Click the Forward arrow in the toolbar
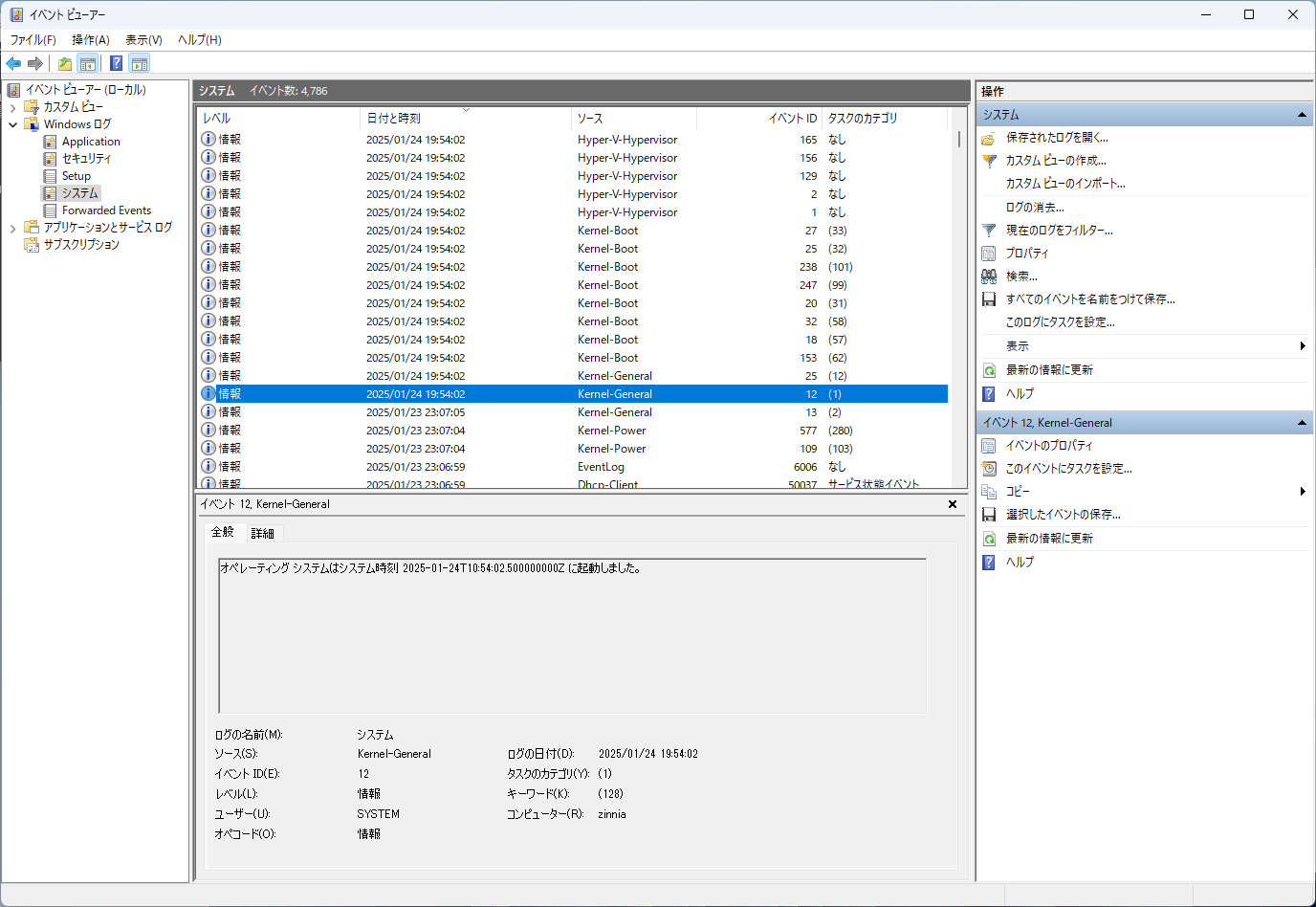 pos(35,64)
